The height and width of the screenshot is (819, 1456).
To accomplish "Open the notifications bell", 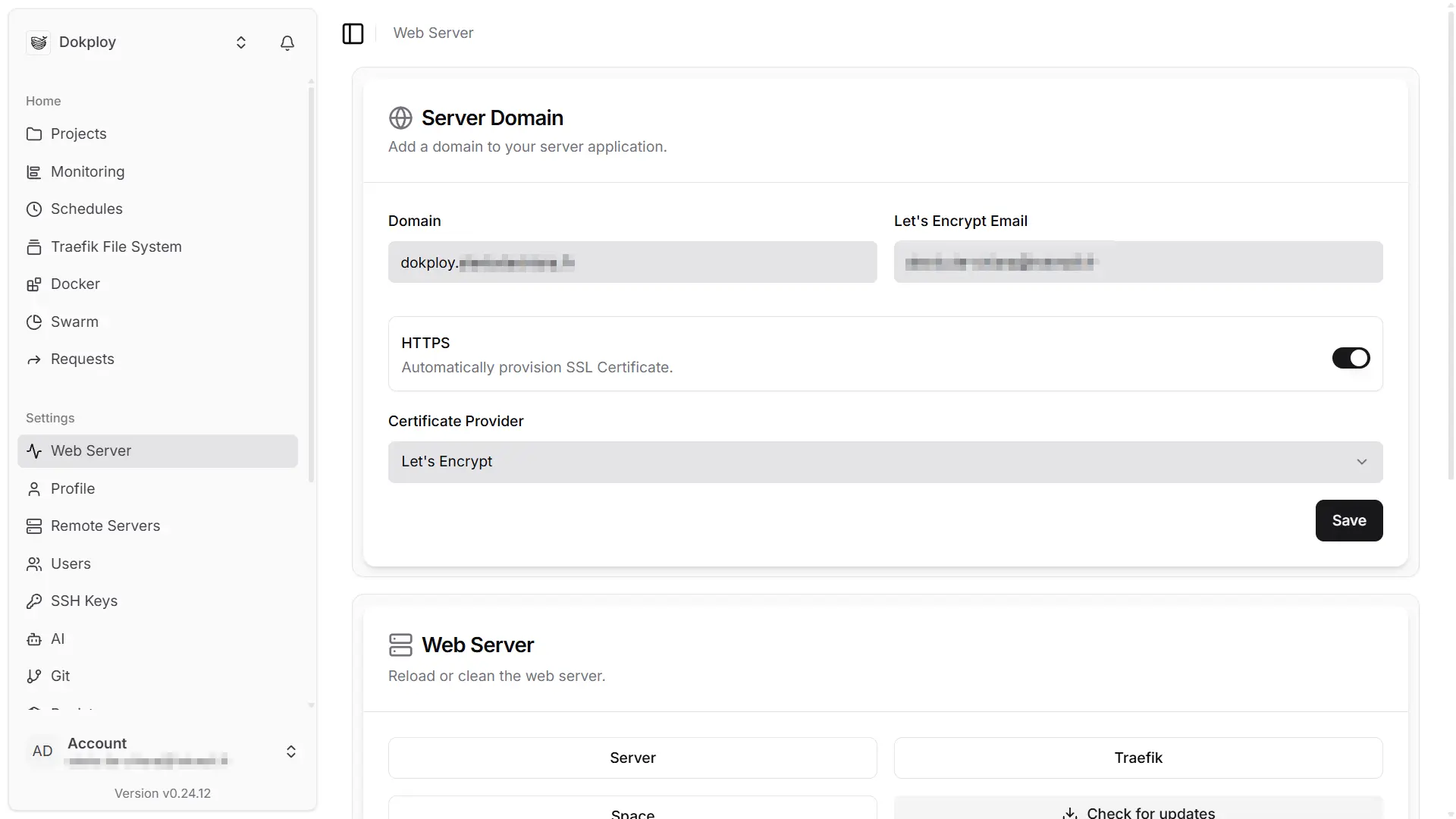I will (287, 43).
